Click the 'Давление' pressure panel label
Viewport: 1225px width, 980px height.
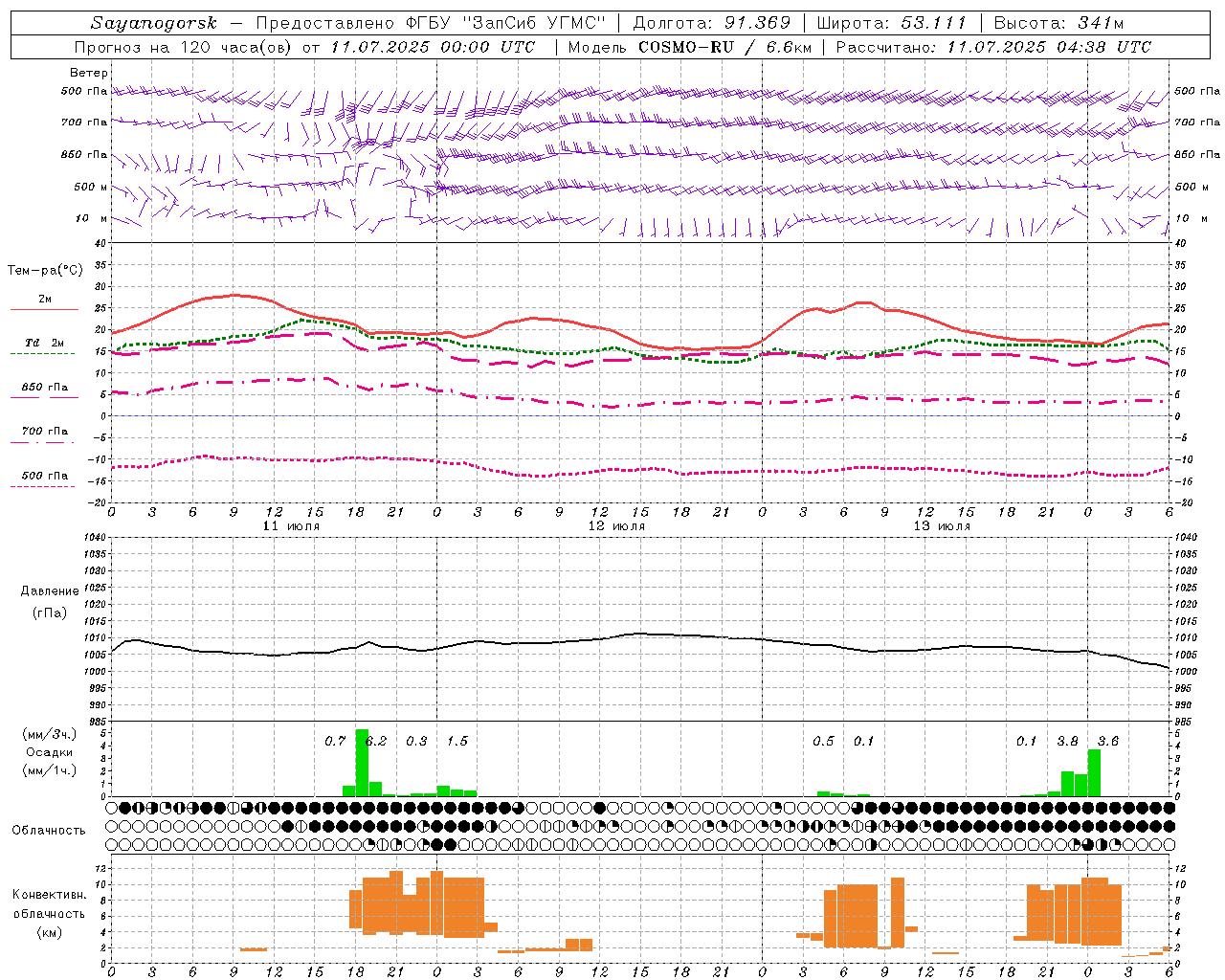pyautogui.click(x=50, y=591)
